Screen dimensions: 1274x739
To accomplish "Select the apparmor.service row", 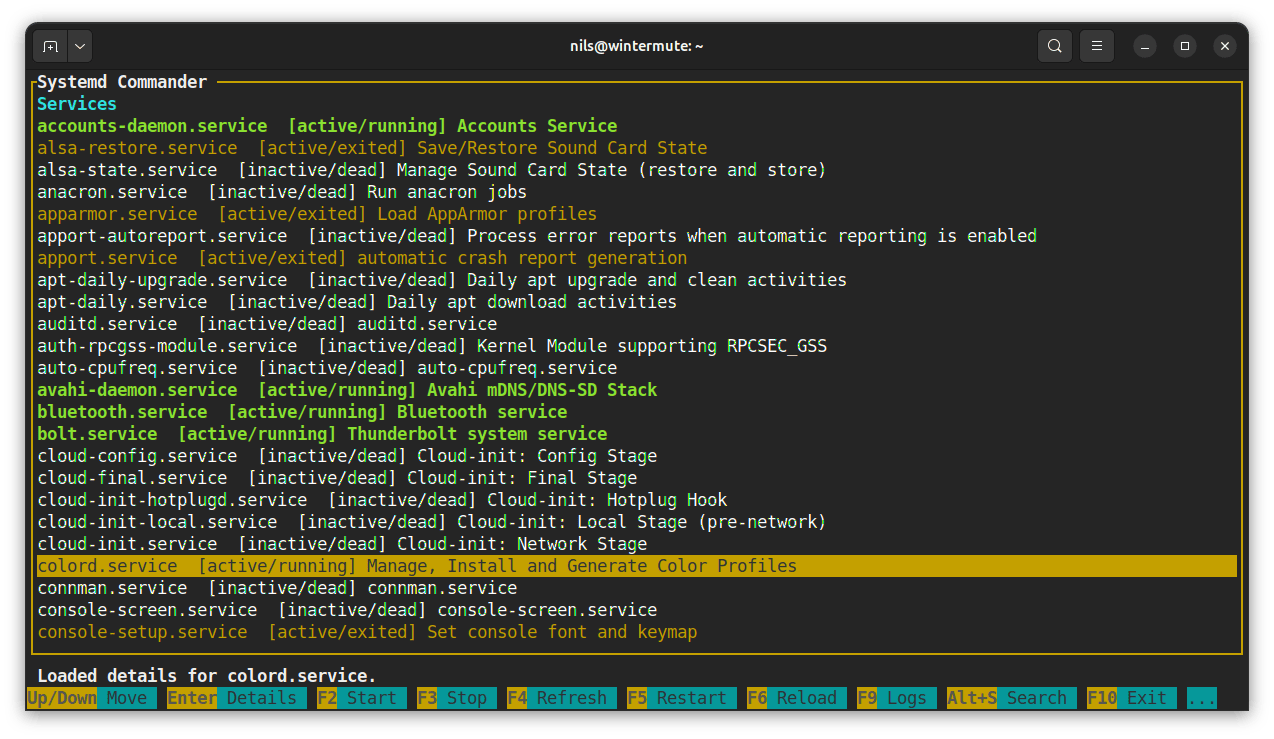I will click(x=637, y=214).
